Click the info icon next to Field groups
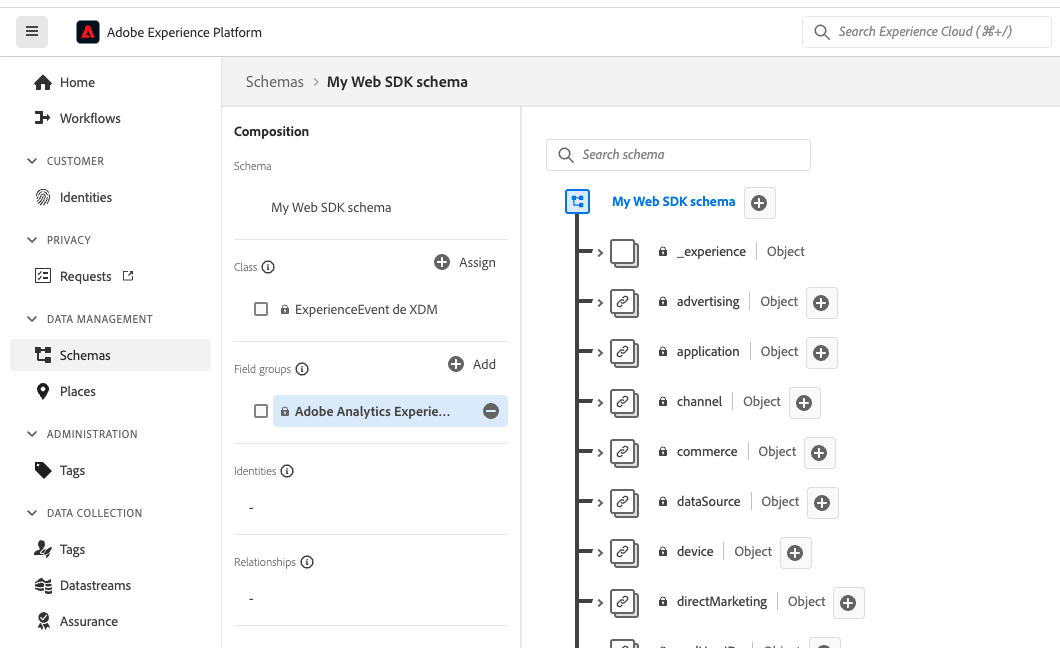The image size is (1060, 648). point(302,369)
